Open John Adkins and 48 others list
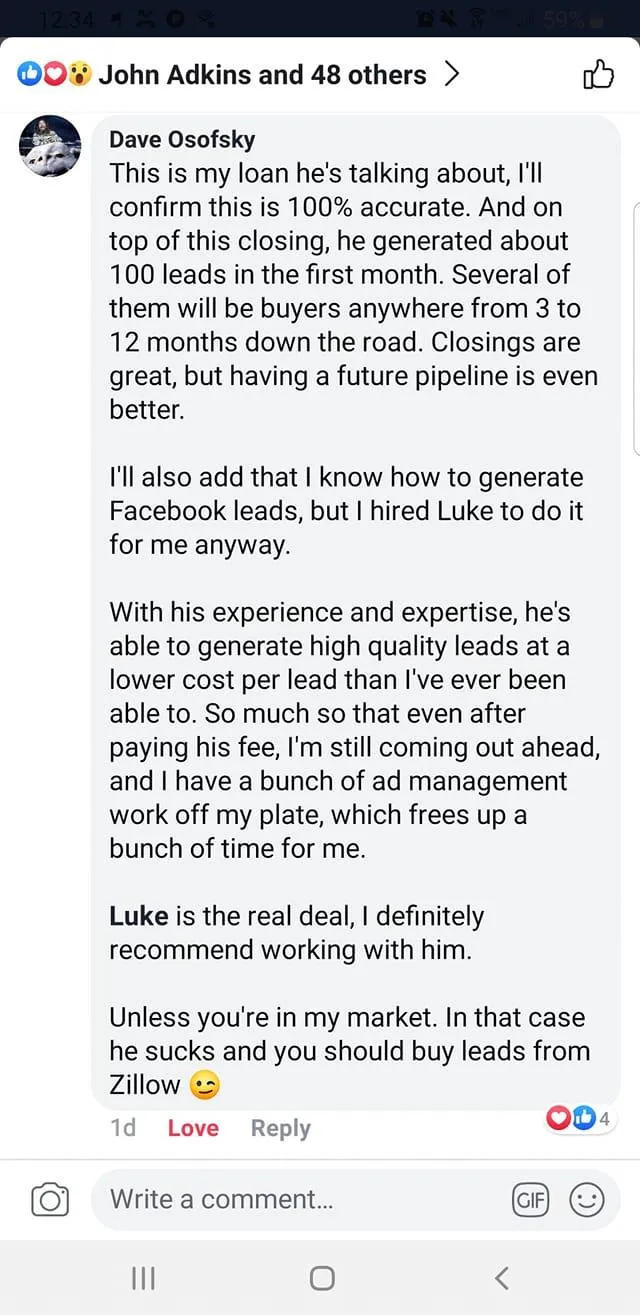This screenshot has width=640, height=1315. point(262,75)
